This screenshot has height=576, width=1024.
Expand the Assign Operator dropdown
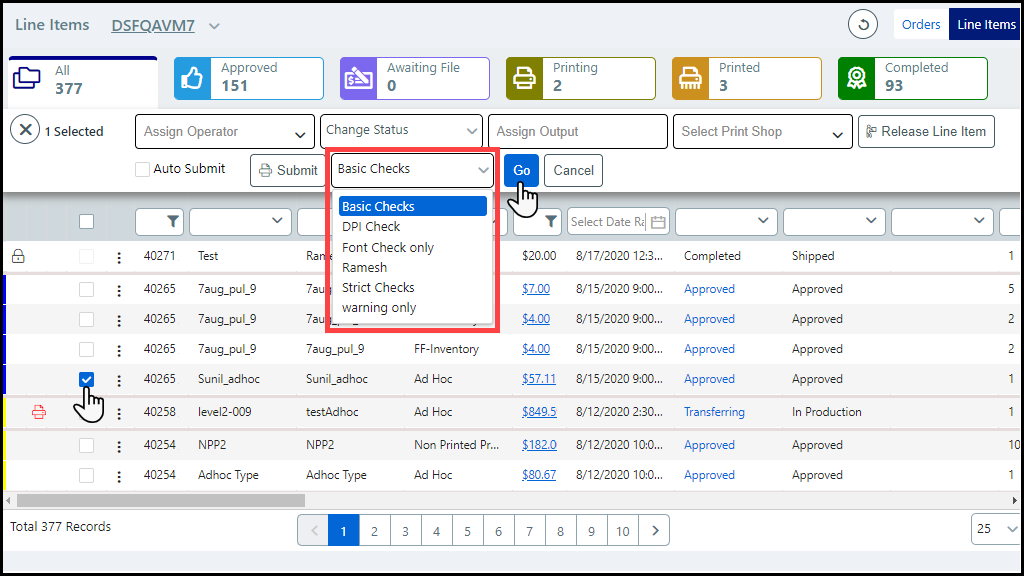[225, 132]
